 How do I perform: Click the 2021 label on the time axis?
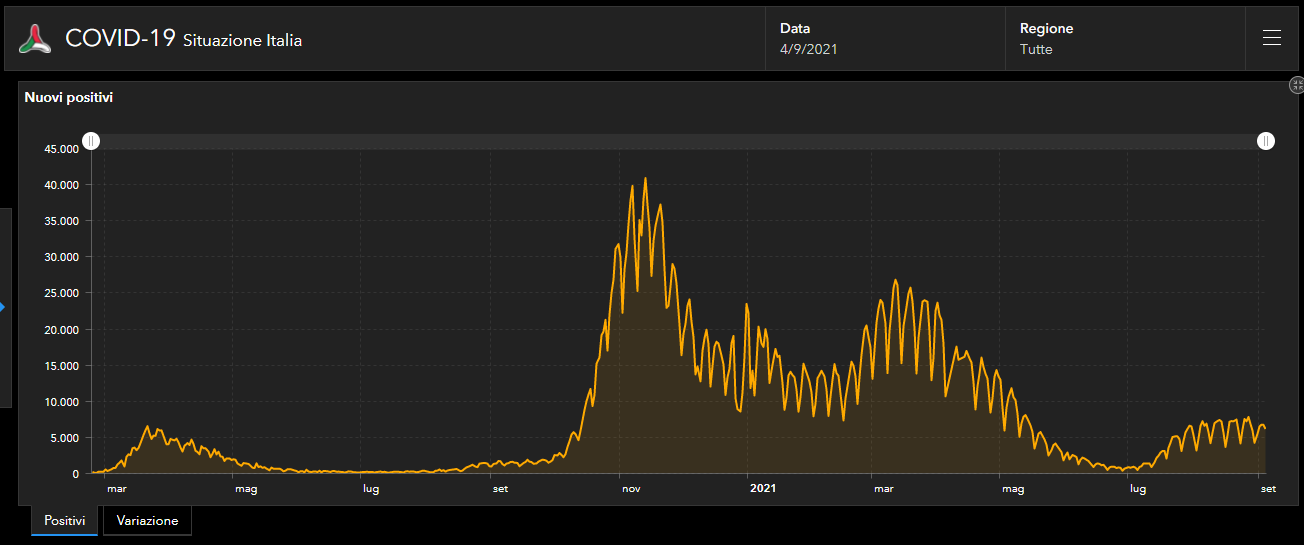pos(762,489)
